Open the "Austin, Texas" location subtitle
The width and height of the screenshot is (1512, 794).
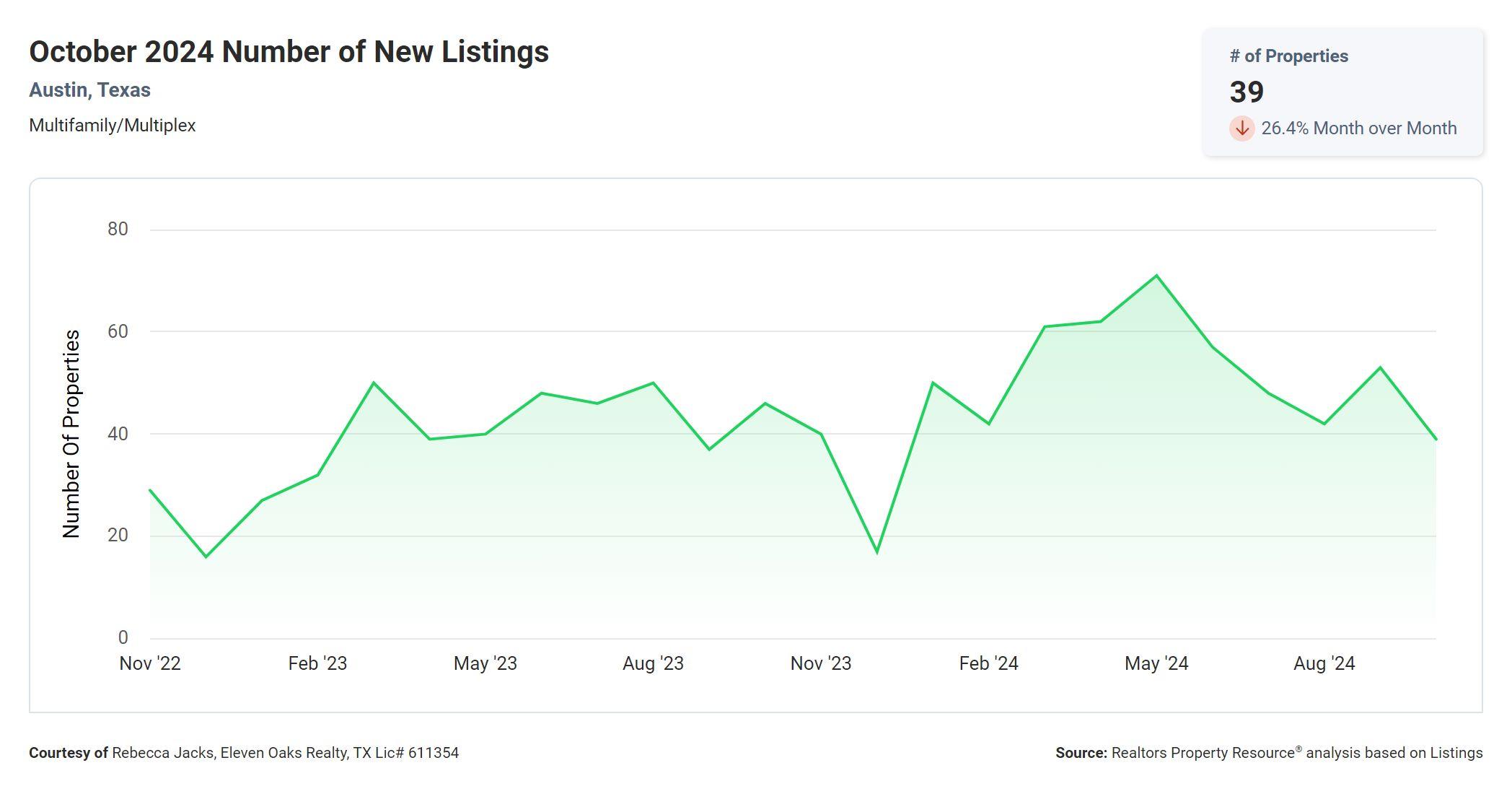coord(89,90)
